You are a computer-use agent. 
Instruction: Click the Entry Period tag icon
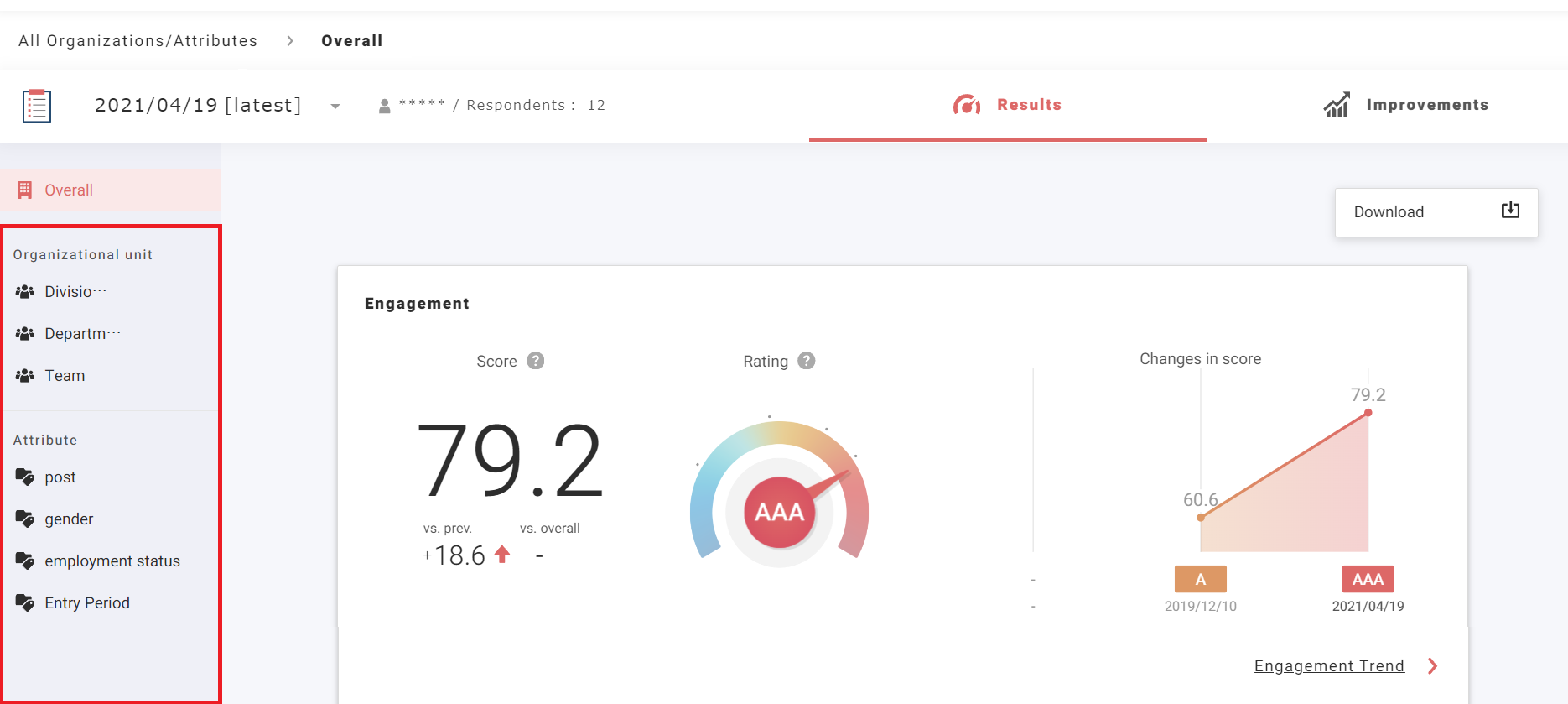click(25, 603)
